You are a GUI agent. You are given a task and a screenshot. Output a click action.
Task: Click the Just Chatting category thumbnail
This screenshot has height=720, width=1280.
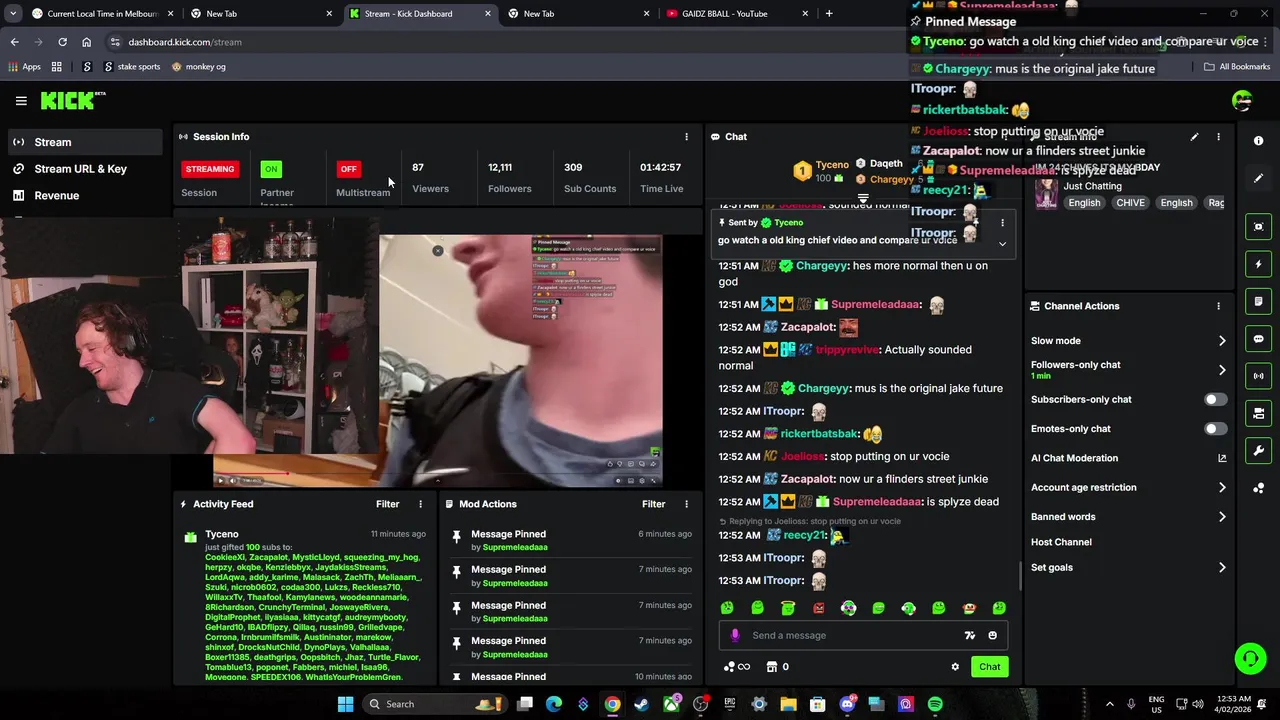[x=1046, y=193]
